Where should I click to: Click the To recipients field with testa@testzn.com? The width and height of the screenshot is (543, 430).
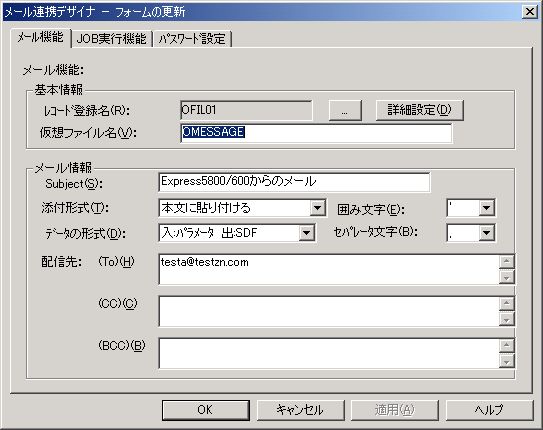pos(329,269)
